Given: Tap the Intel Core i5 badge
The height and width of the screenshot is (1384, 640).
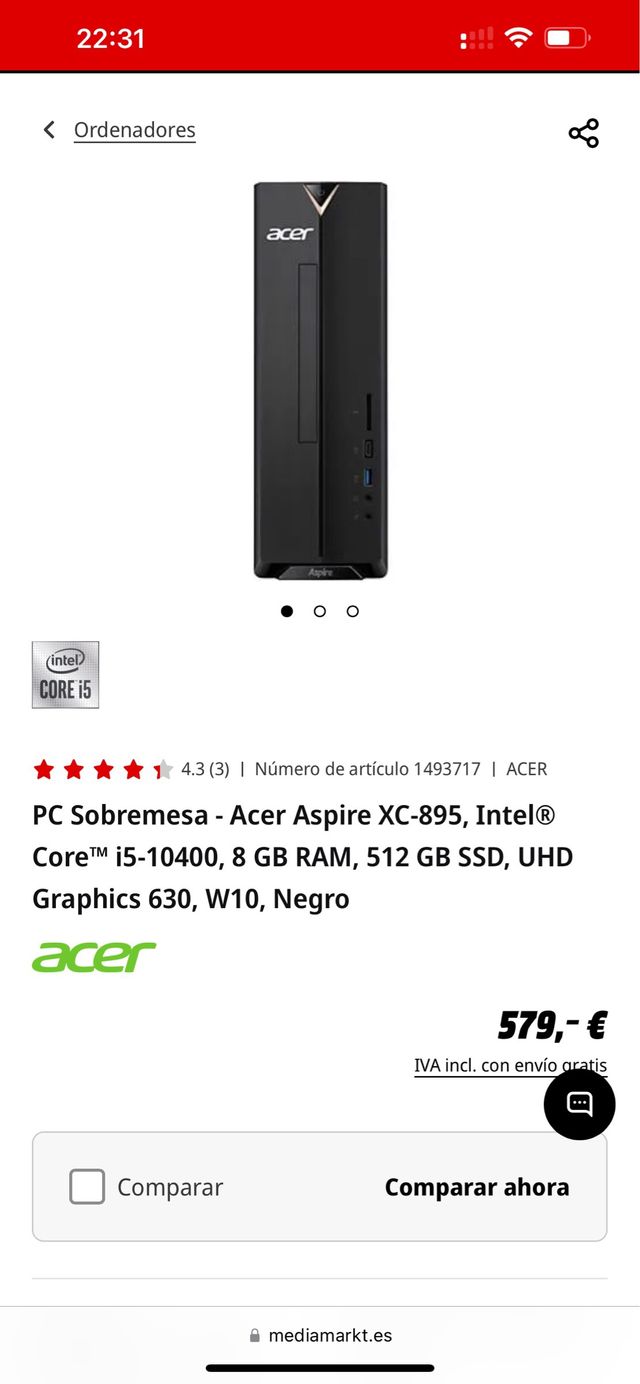Looking at the screenshot, I should 65,675.
